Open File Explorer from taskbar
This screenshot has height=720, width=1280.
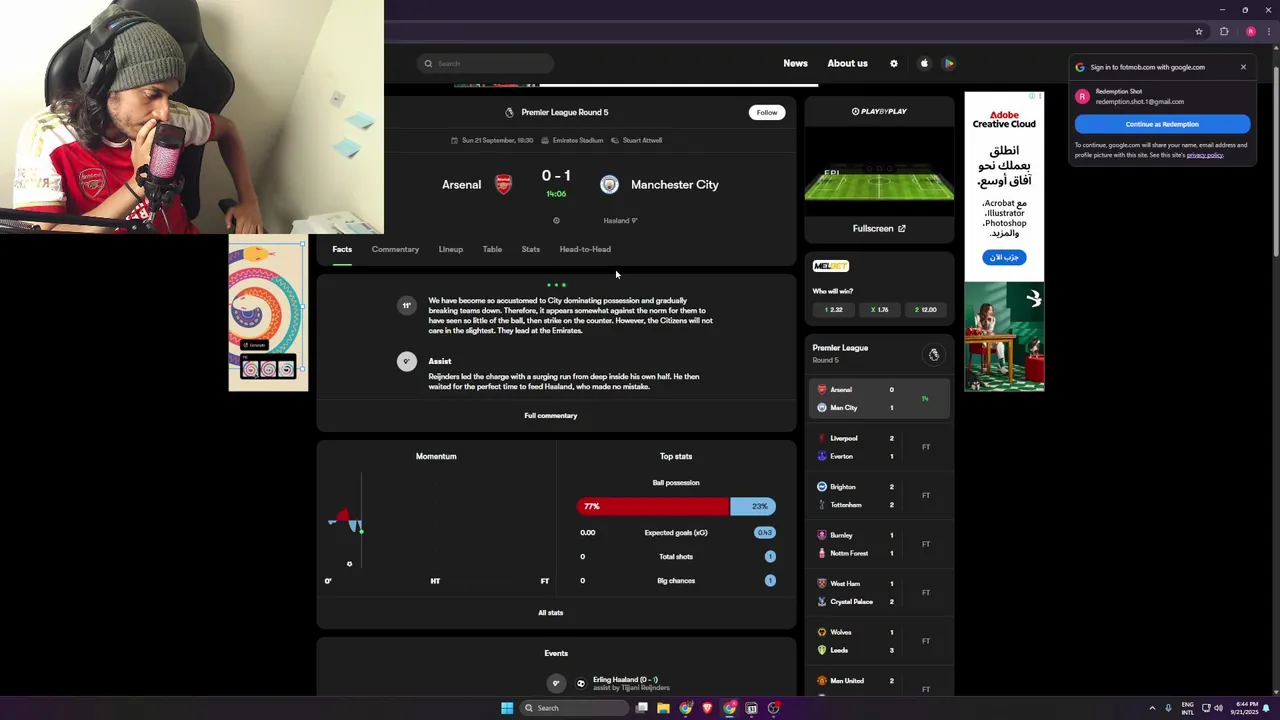(x=663, y=708)
